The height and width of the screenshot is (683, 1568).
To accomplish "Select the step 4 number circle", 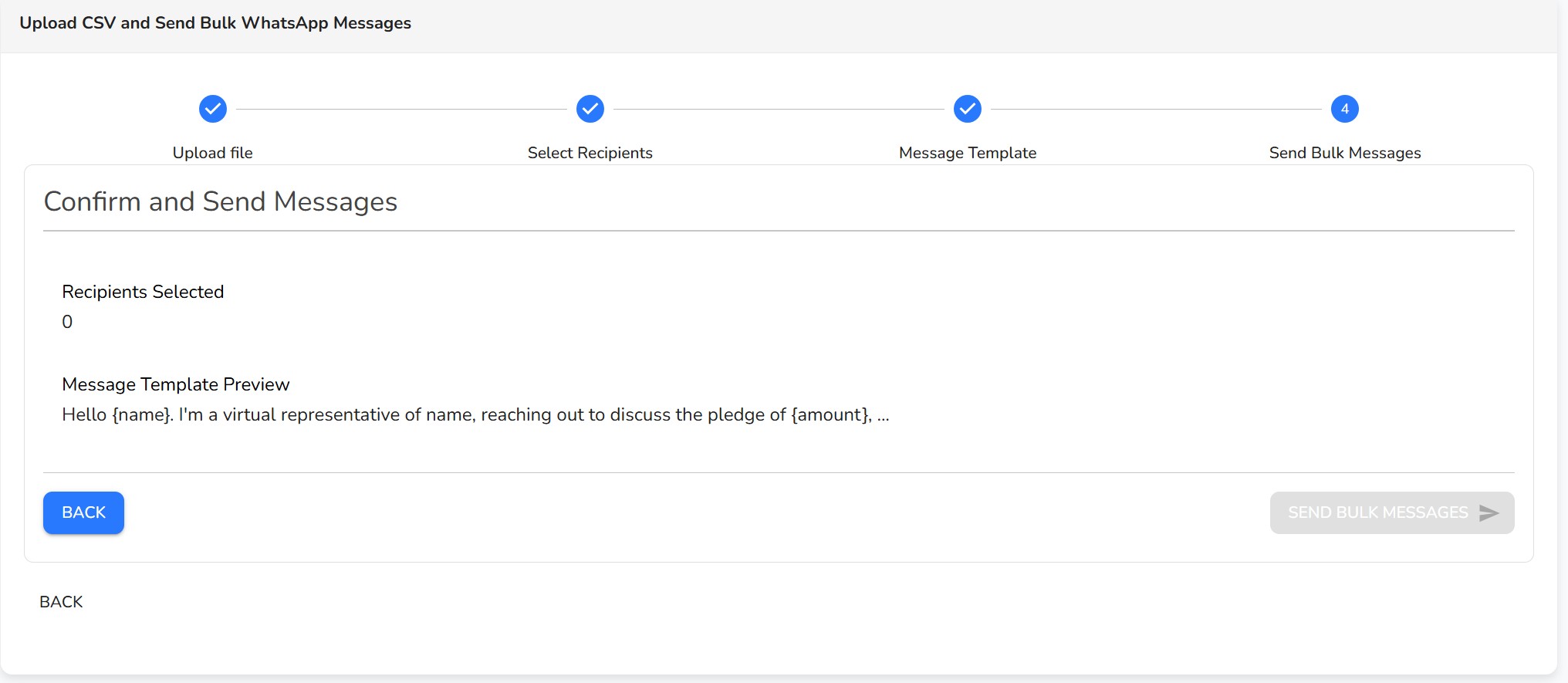I will (x=1345, y=109).
